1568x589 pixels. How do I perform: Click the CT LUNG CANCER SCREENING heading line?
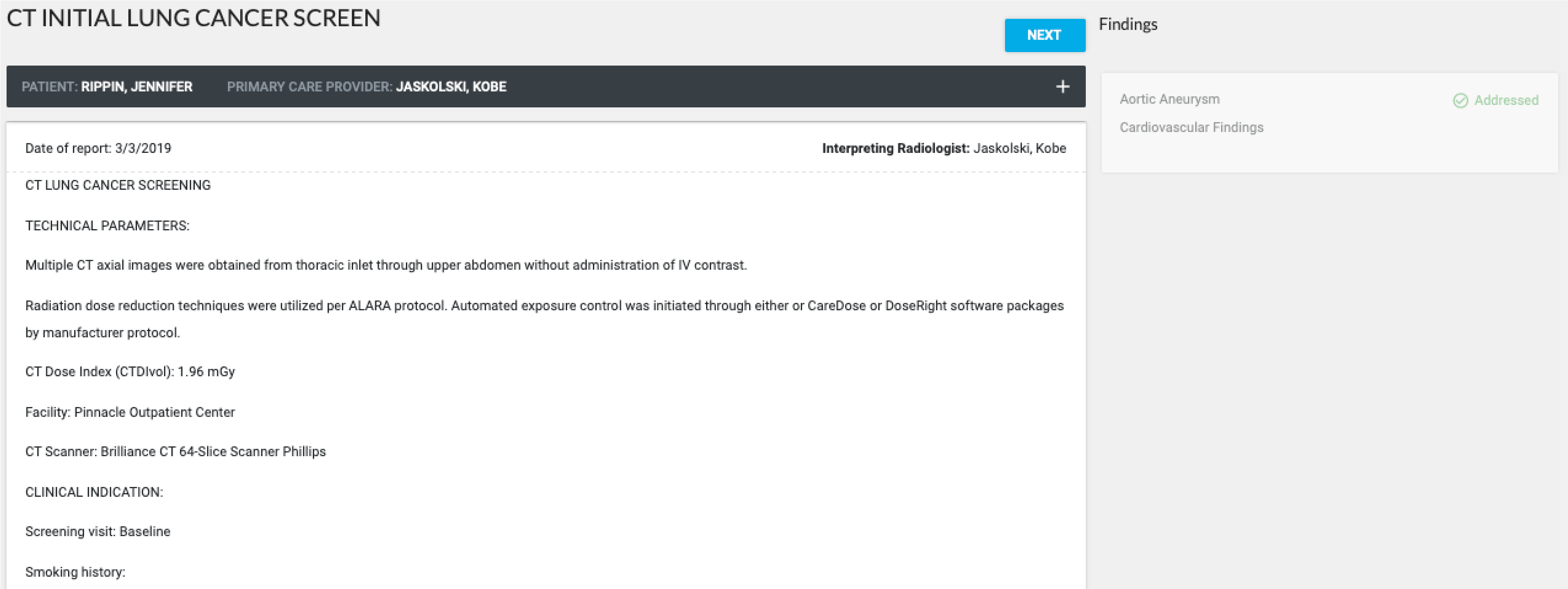(x=118, y=185)
